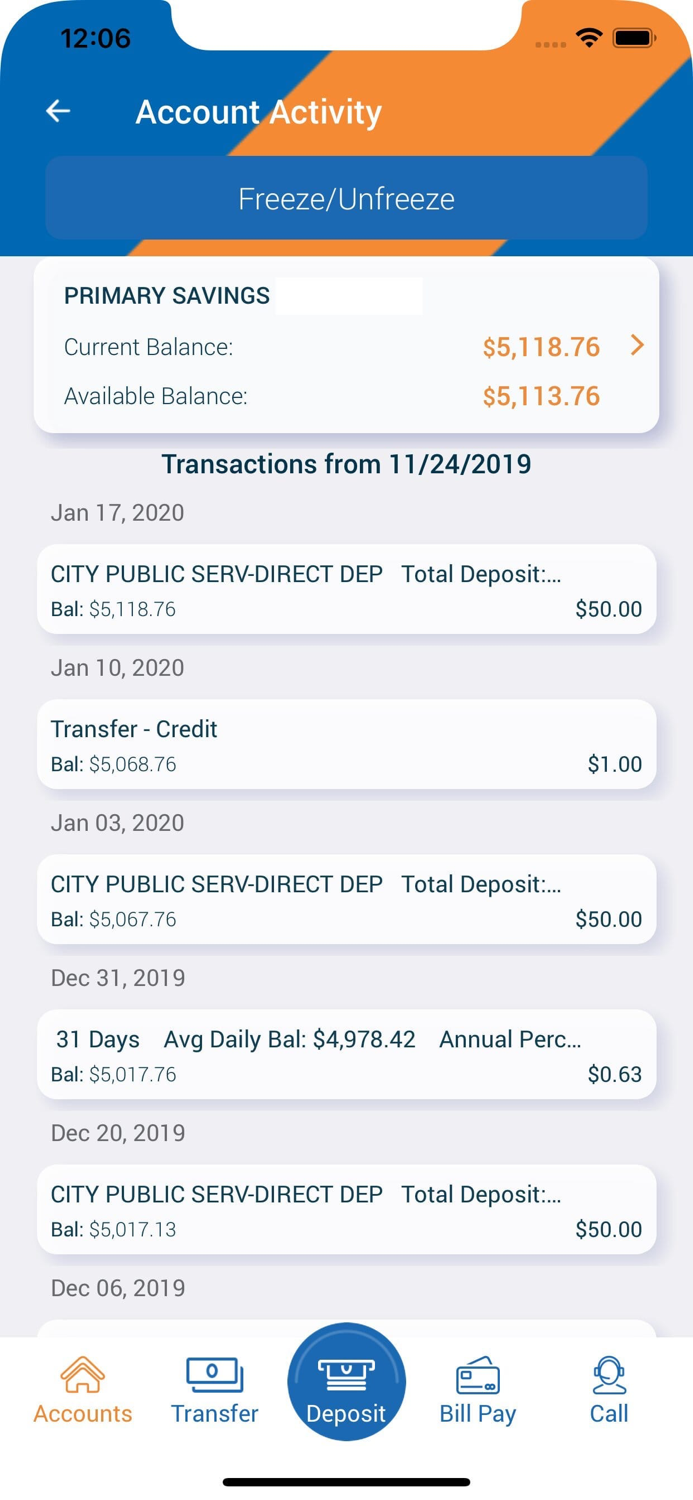
Task: Open the Dec 31 dividend transaction
Action: (346, 1054)
